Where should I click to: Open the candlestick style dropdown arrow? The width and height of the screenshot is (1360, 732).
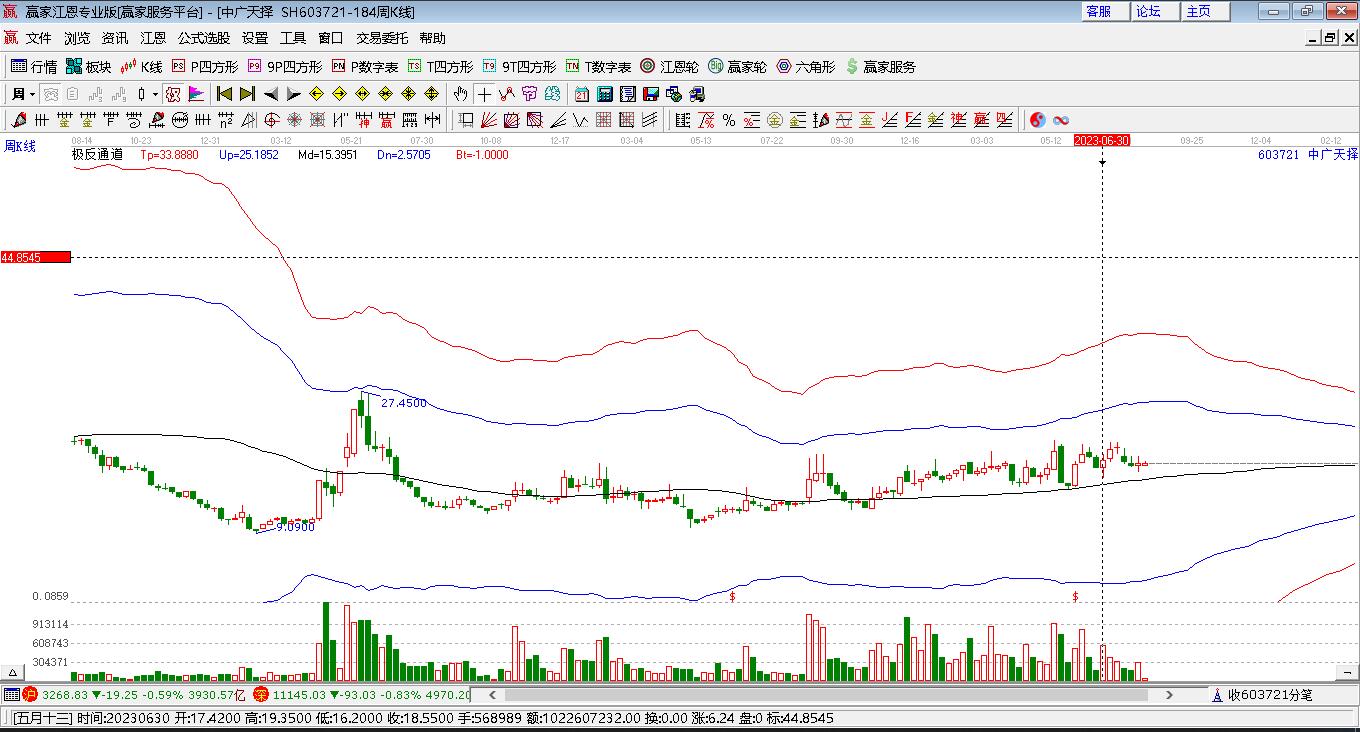[x=155, y=94]
